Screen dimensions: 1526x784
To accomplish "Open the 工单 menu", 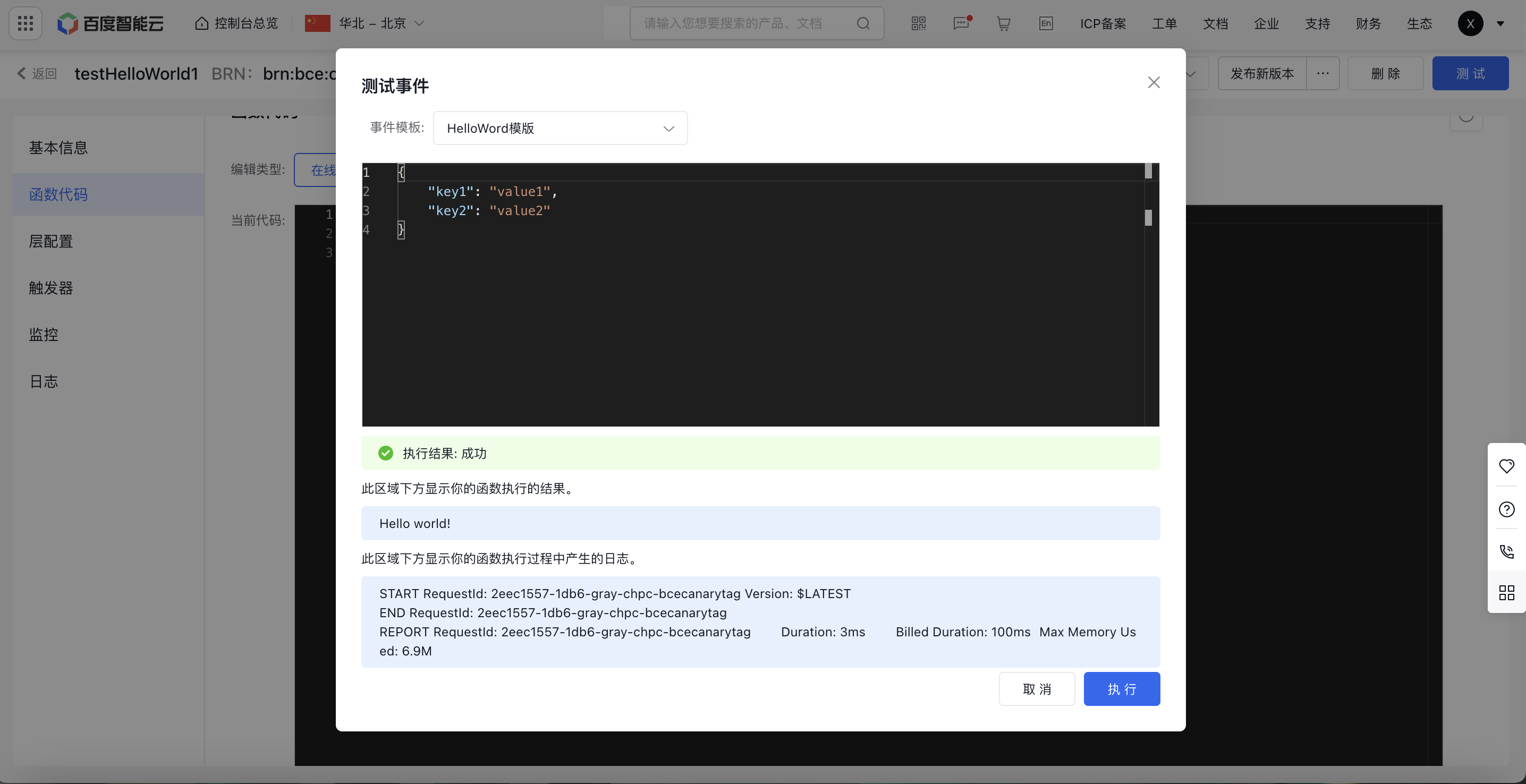I will click(1164, 23).
